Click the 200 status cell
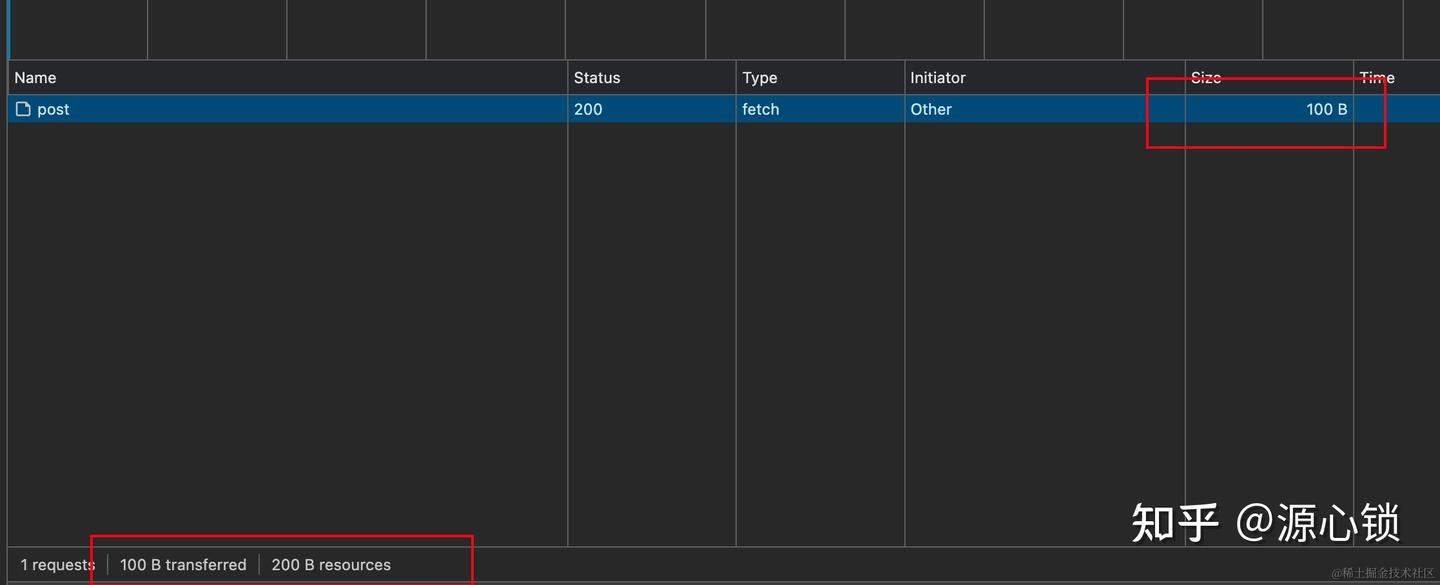 [651, 109]
